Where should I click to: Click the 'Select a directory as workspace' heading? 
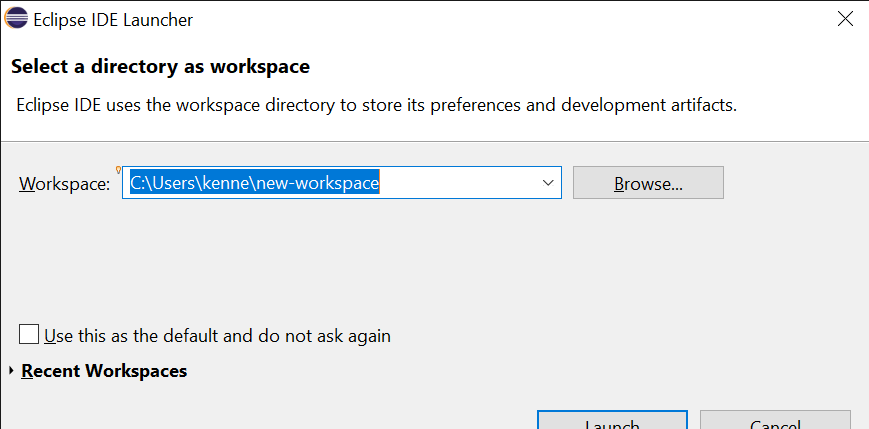(160, 67)
